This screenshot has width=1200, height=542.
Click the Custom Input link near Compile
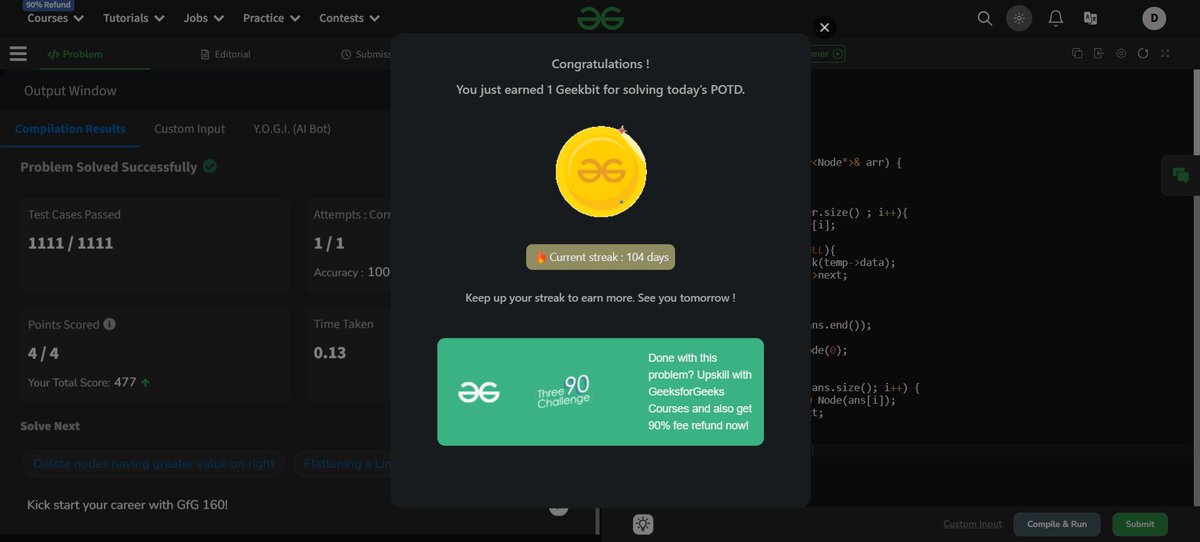tap(972, 524)
